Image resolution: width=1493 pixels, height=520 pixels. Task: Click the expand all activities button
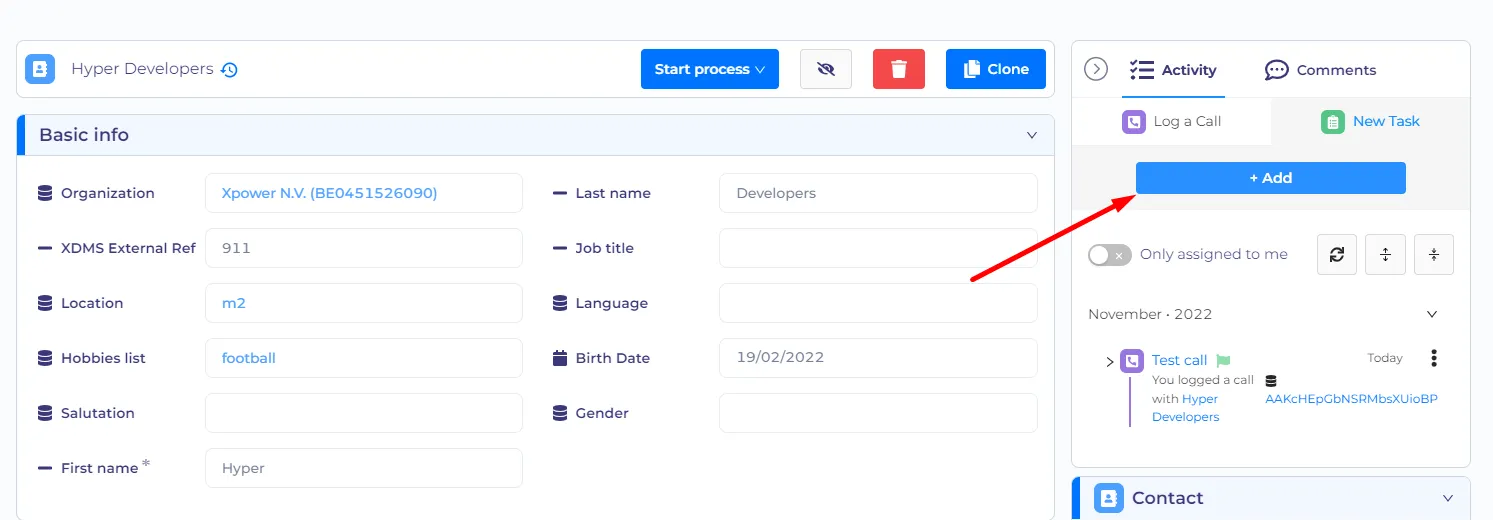pyautogui.click(x=1386, y=254)
